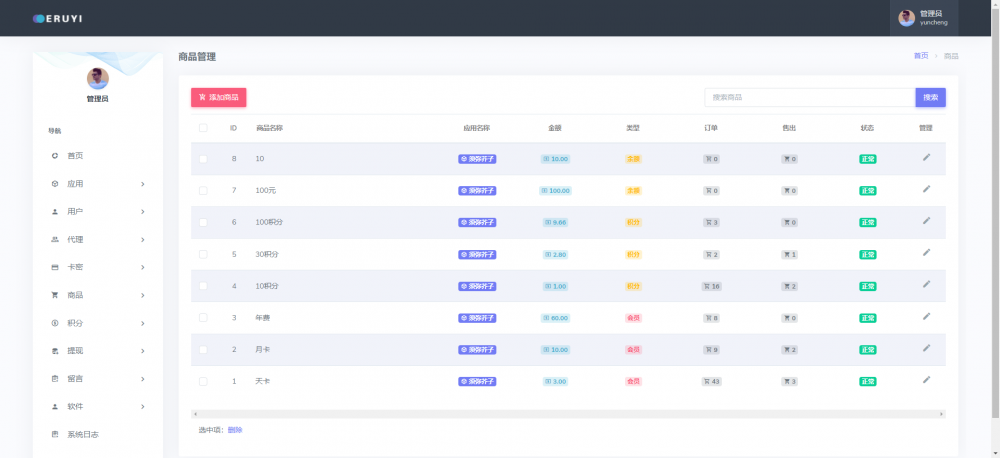Click into the 搜索商品 search field
The width and height of the screenshot is (1000, 458).
(x=809, y=97)
